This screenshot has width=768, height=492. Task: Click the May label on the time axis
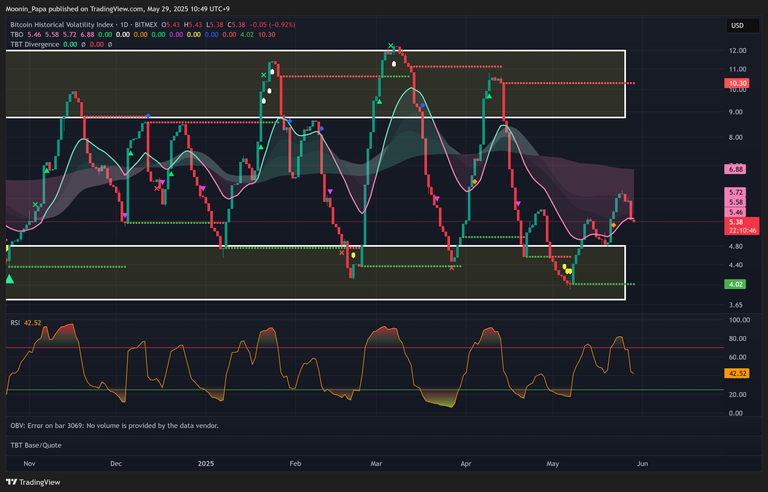coord(552,463)
